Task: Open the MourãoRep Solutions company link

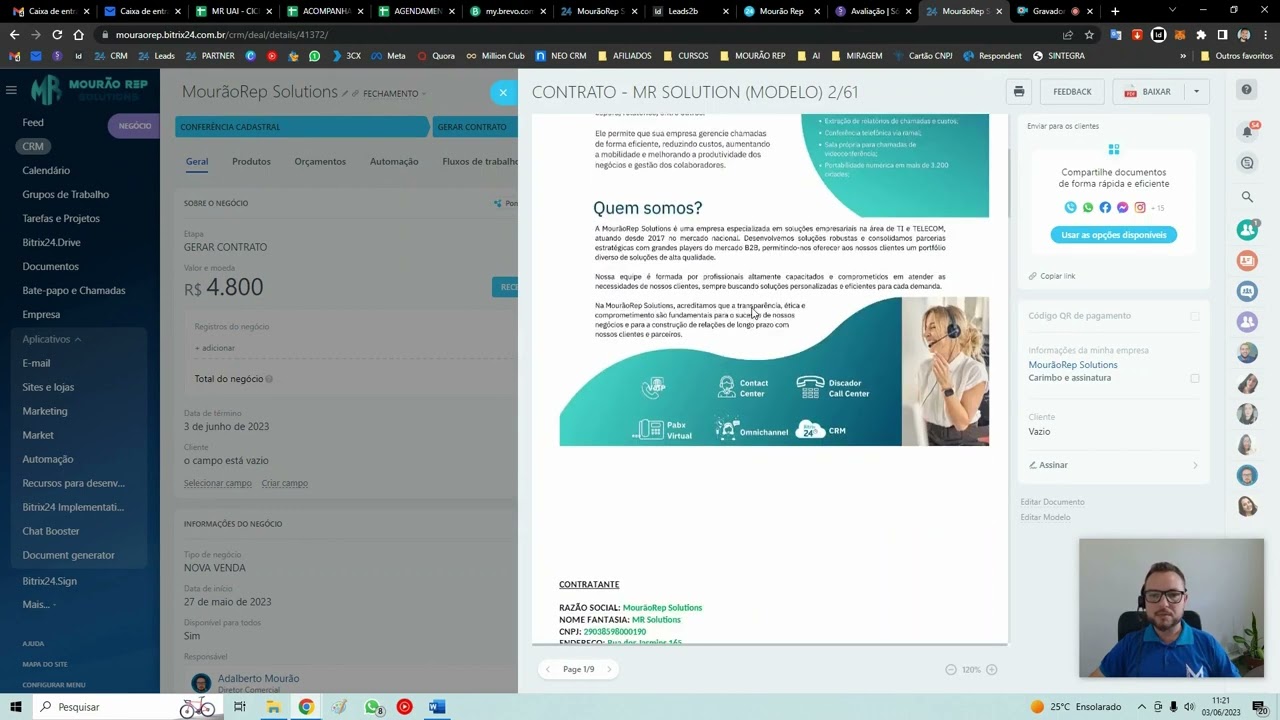Action: [x=1073, y=365]
